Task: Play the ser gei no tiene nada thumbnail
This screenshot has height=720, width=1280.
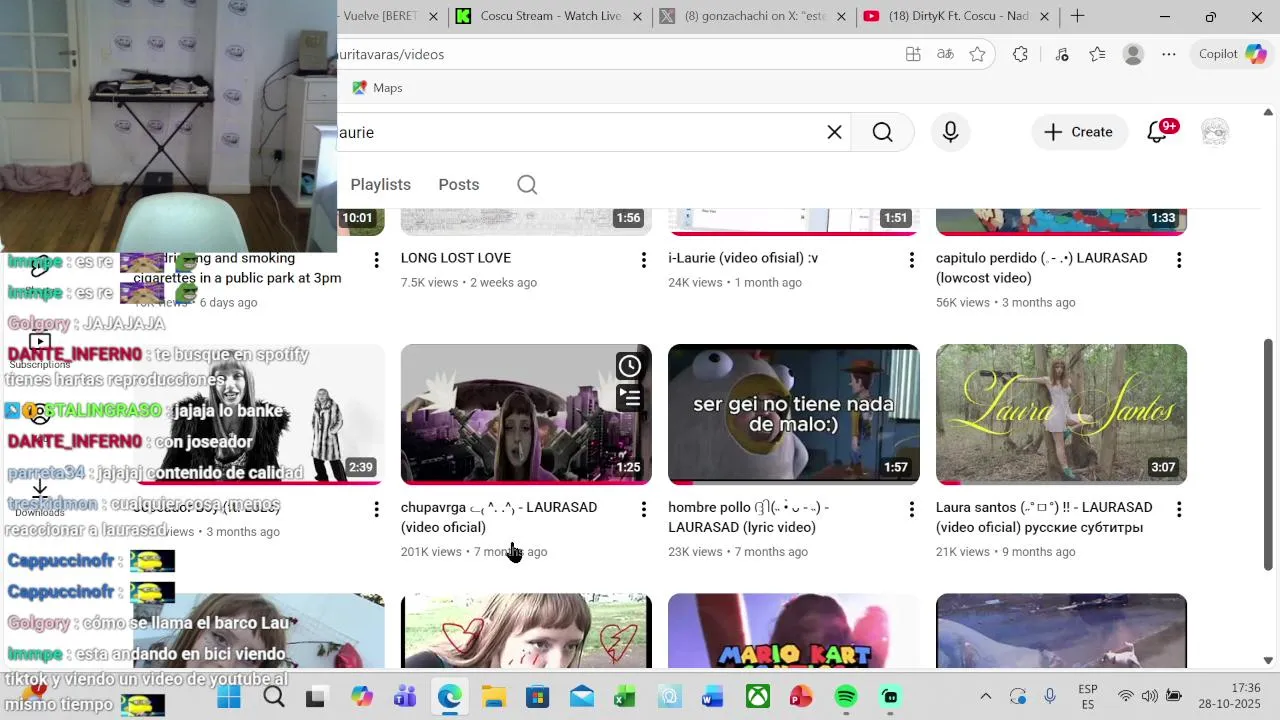Action: click(794, 414)
